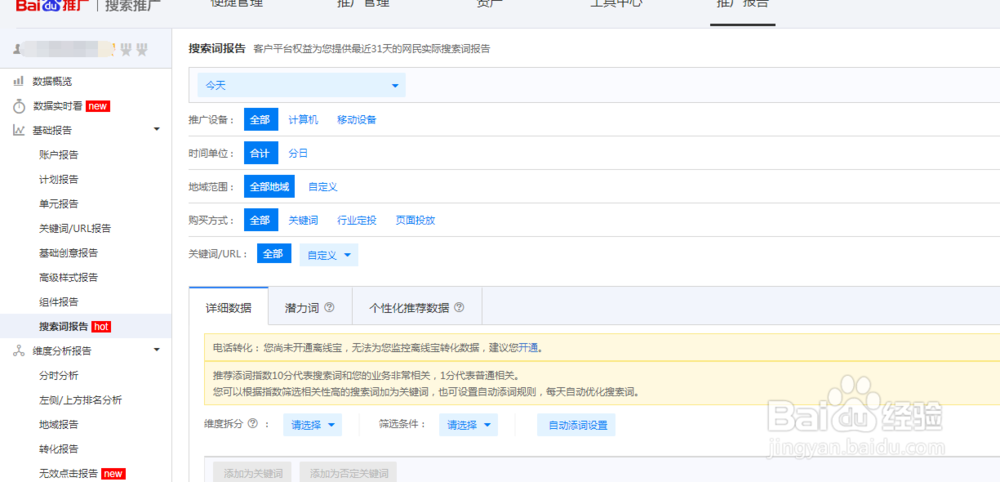The image size is (1000, 482).
Task: Click 添加为否定关键词 button
Action: (x=348, y=473)
